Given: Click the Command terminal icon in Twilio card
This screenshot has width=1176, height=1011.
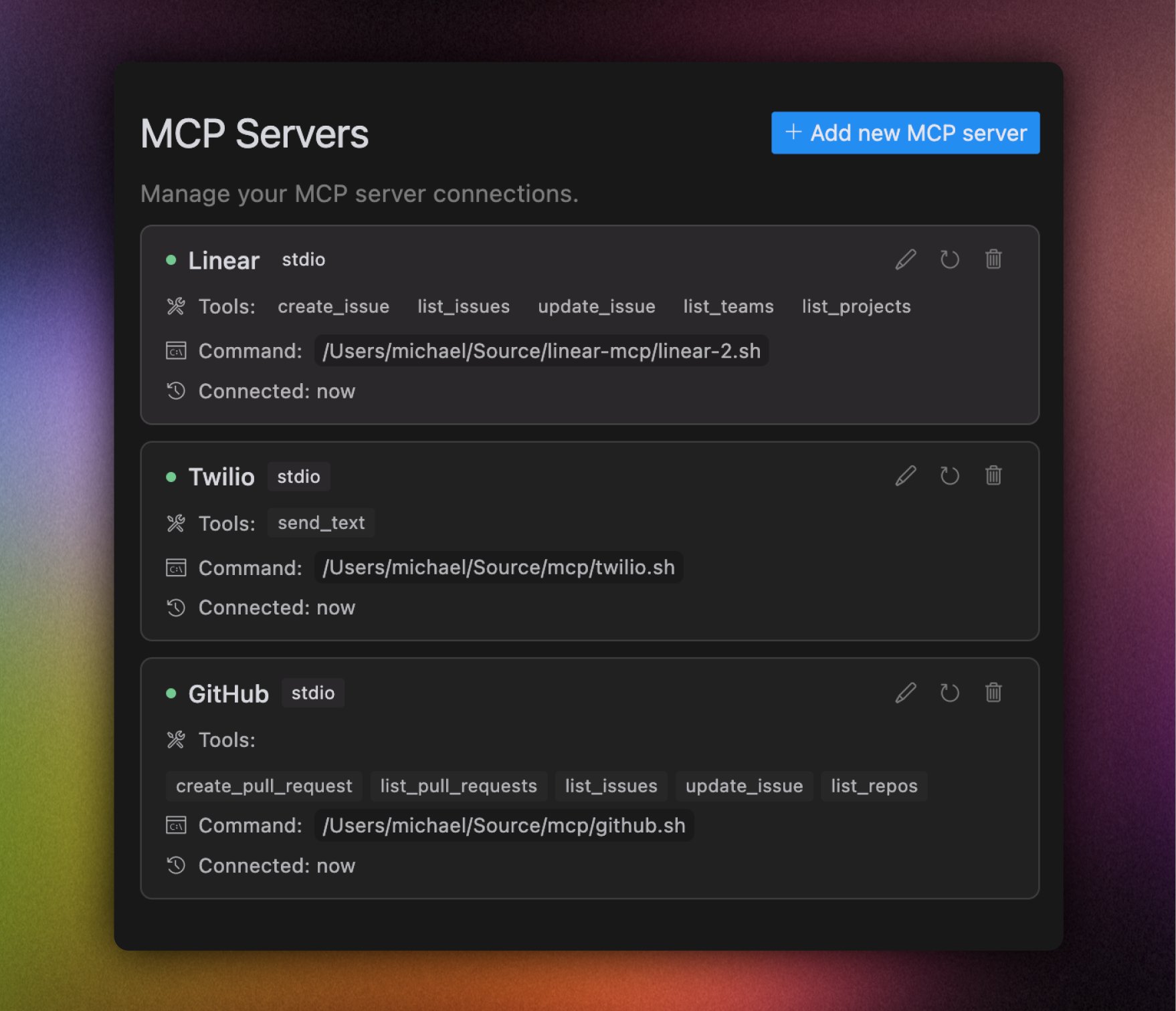Looking at the screenshot, I should [176, 568].
